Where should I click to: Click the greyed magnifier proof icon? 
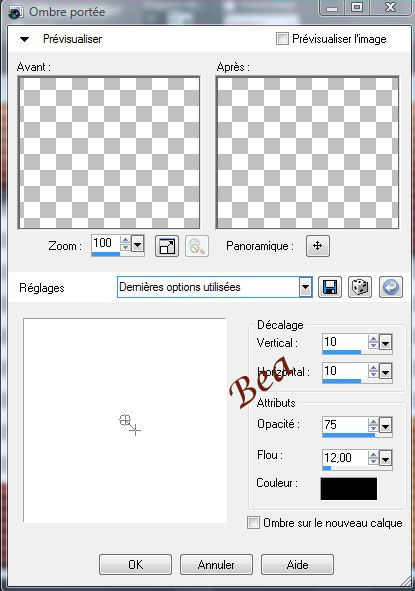tap(197, 246)
